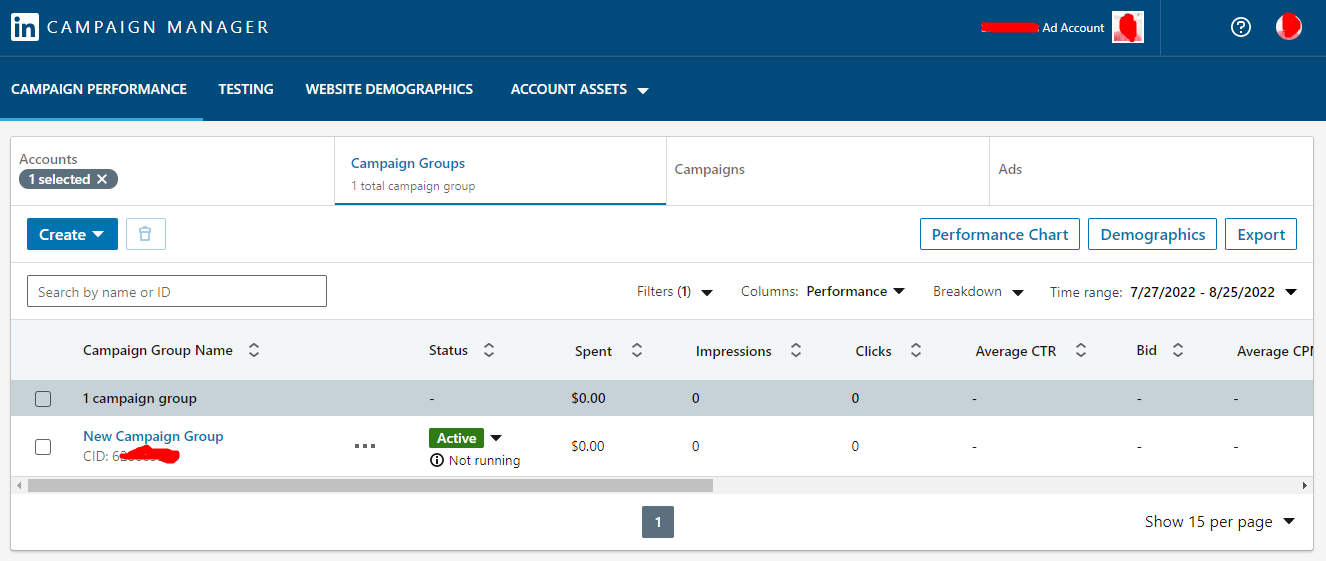1326x561 pixels.
Task: Click the Search by name or ID field
Action: pyautogui.click(x=177, y=291)
